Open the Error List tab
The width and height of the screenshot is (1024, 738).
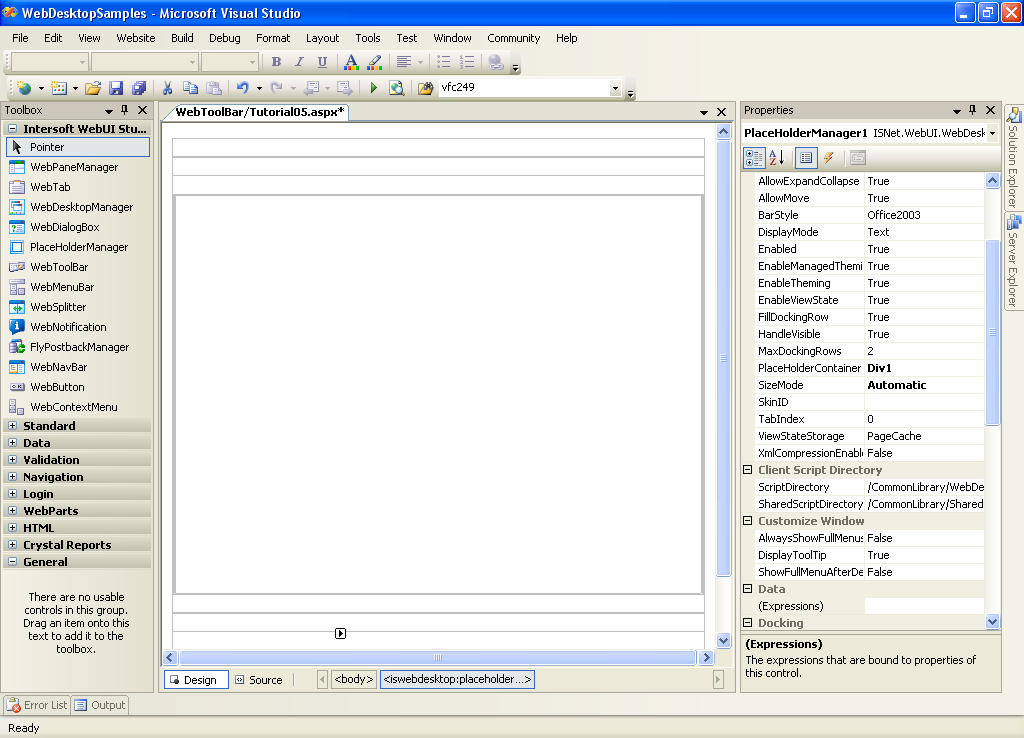pos(37,705)
